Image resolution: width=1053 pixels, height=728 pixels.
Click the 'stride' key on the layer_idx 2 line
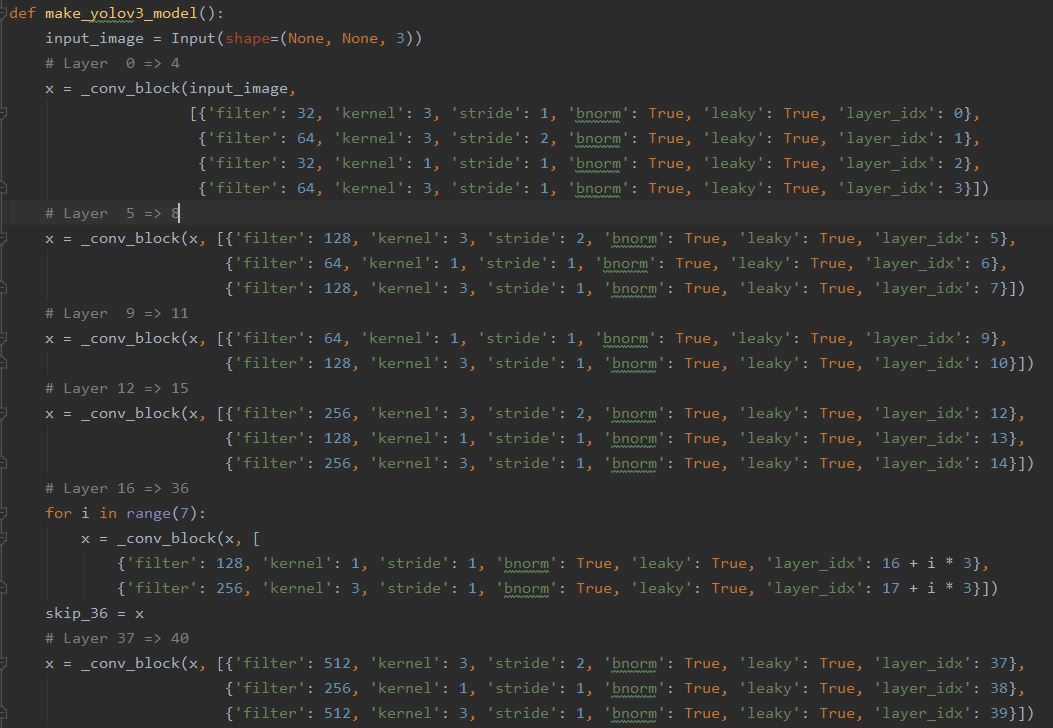[487, 163]
